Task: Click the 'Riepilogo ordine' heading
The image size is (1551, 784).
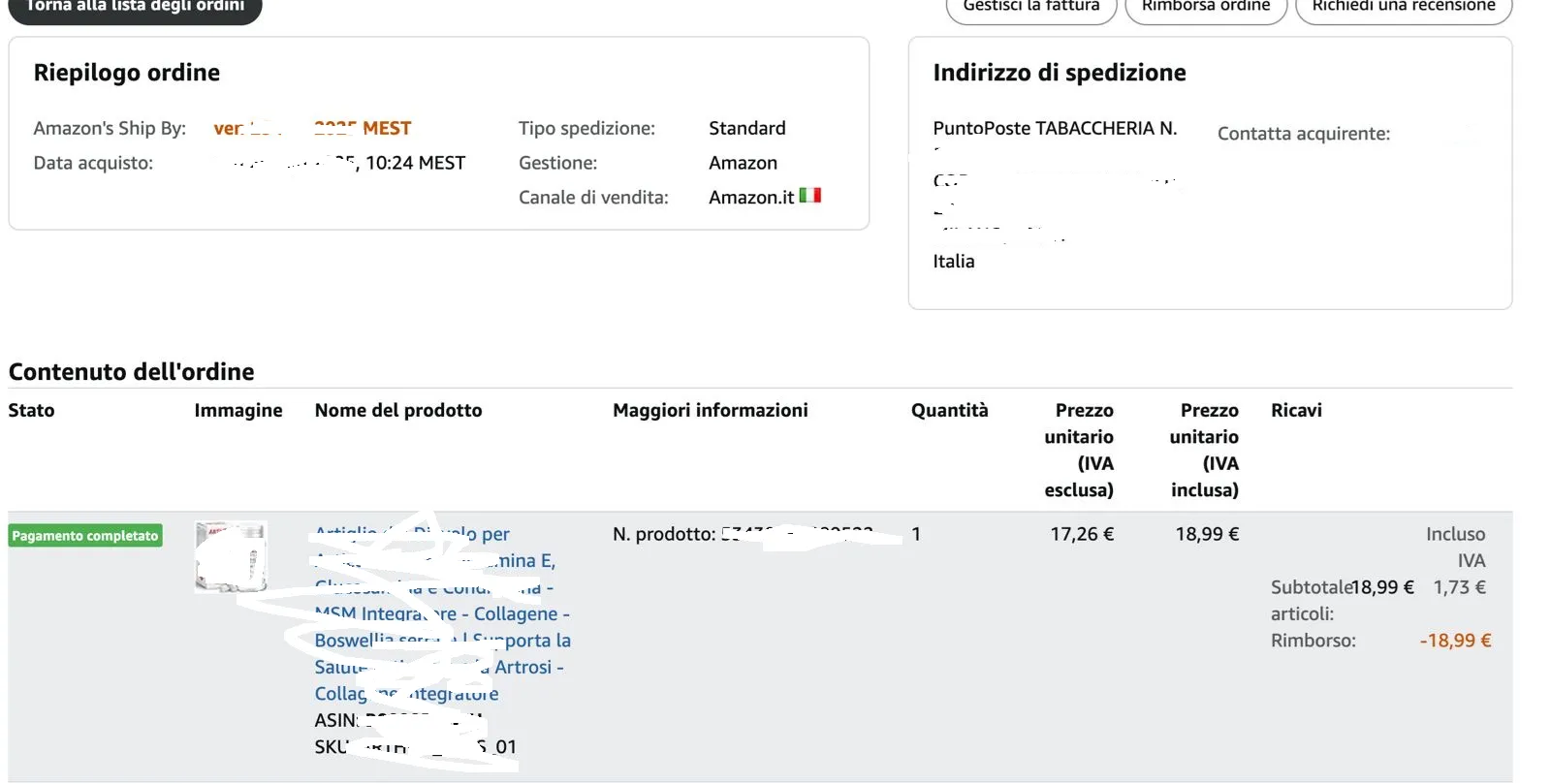Action: point(127,73)
